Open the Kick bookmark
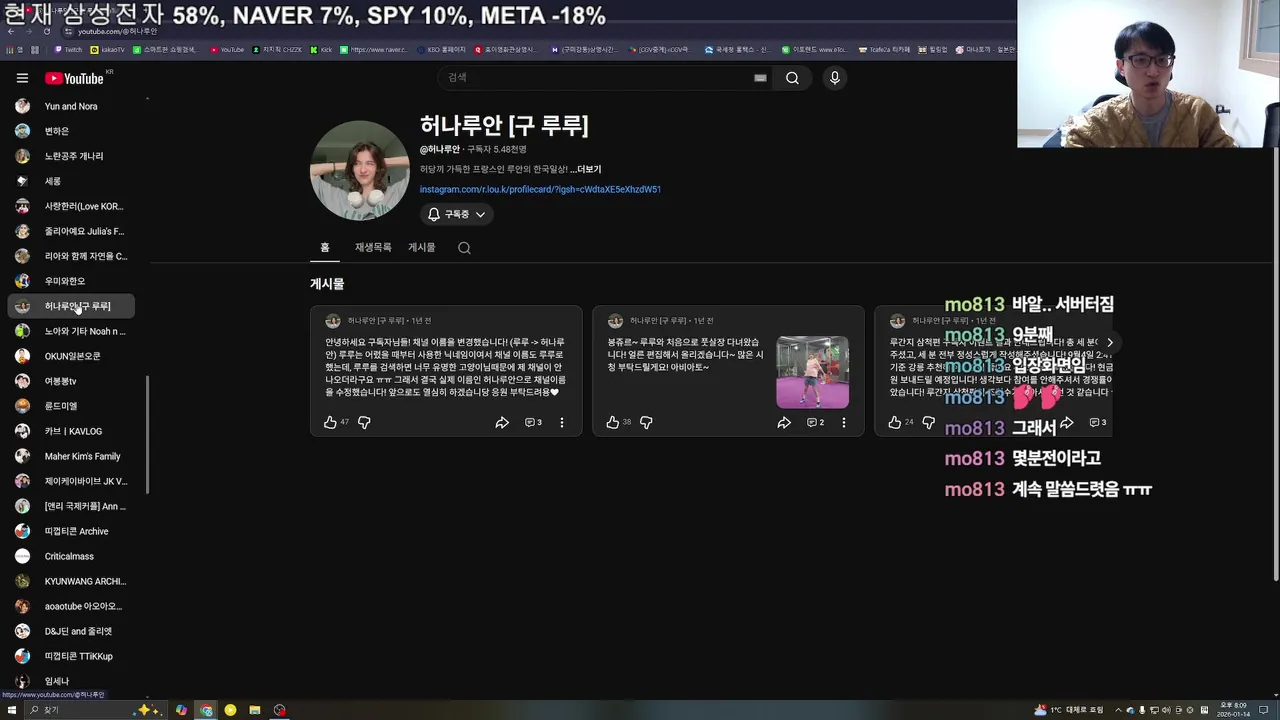Viewport: 1280px width, 720px height. pyautogui.click(x=321, y=49)
